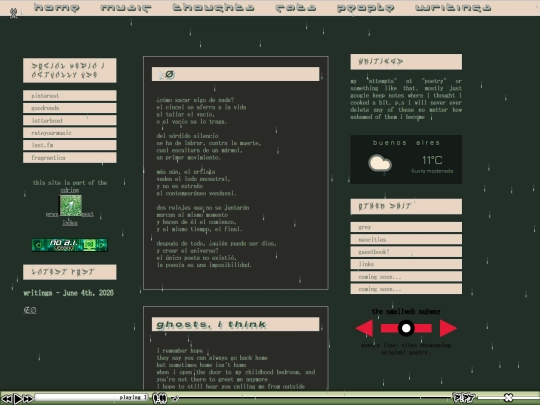Click the small skull icon at top-left

tap(14, 13)
